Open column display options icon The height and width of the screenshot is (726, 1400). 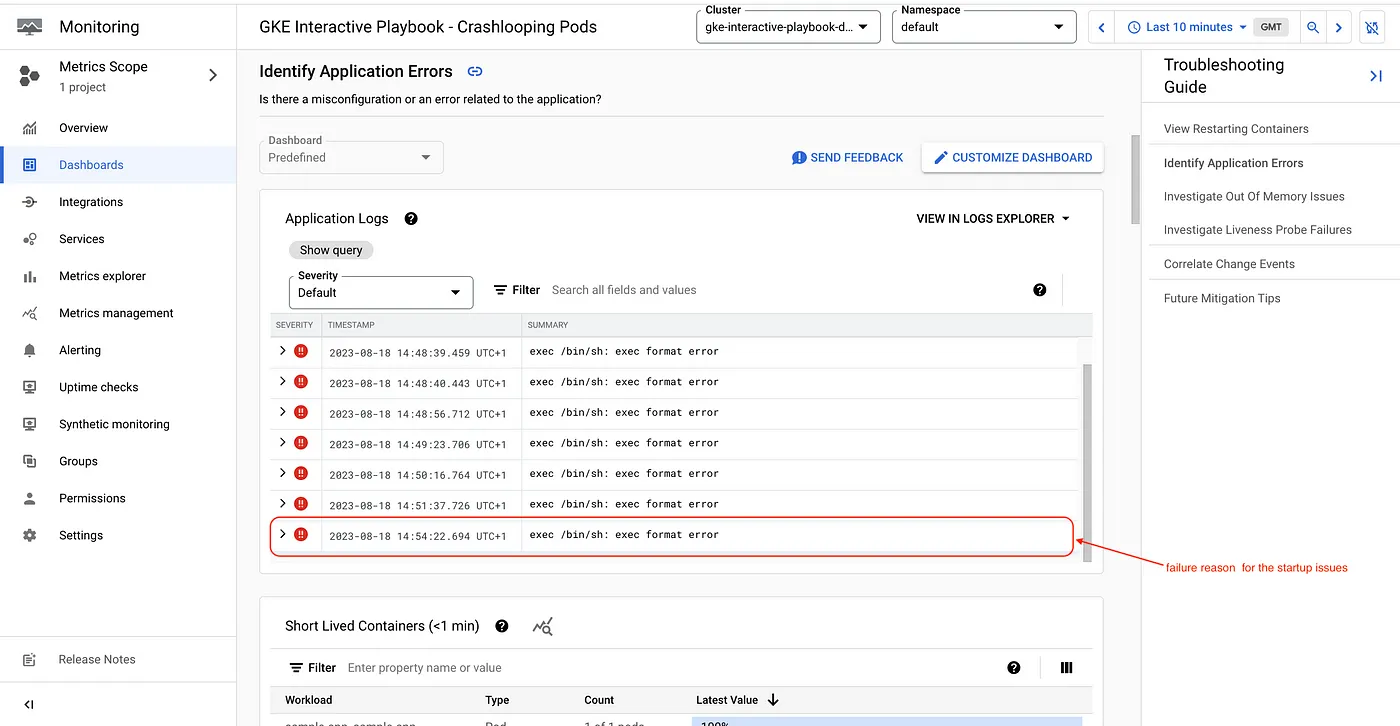click(1067, 668)
